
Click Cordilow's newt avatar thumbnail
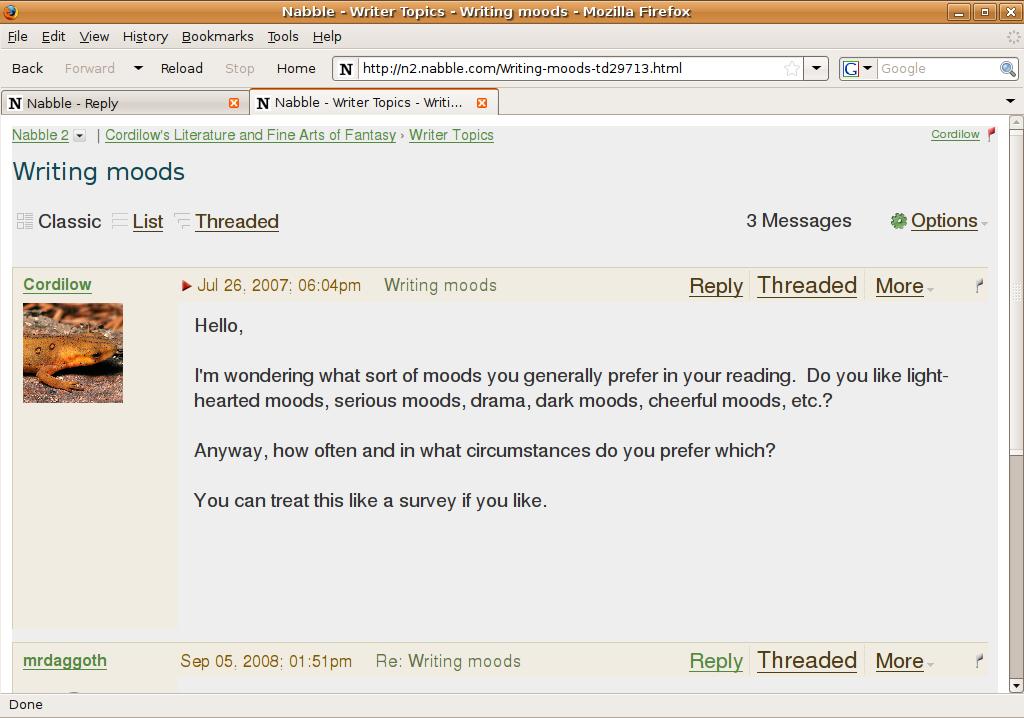(73, 353)
